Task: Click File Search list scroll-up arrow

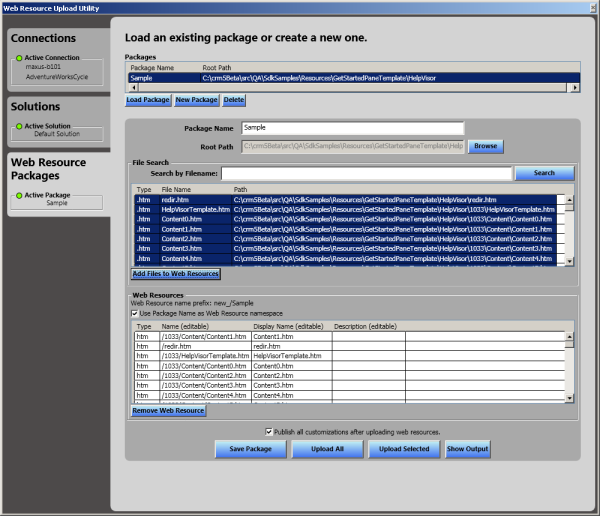Action: pyautogui.click(x=570, y=199)
